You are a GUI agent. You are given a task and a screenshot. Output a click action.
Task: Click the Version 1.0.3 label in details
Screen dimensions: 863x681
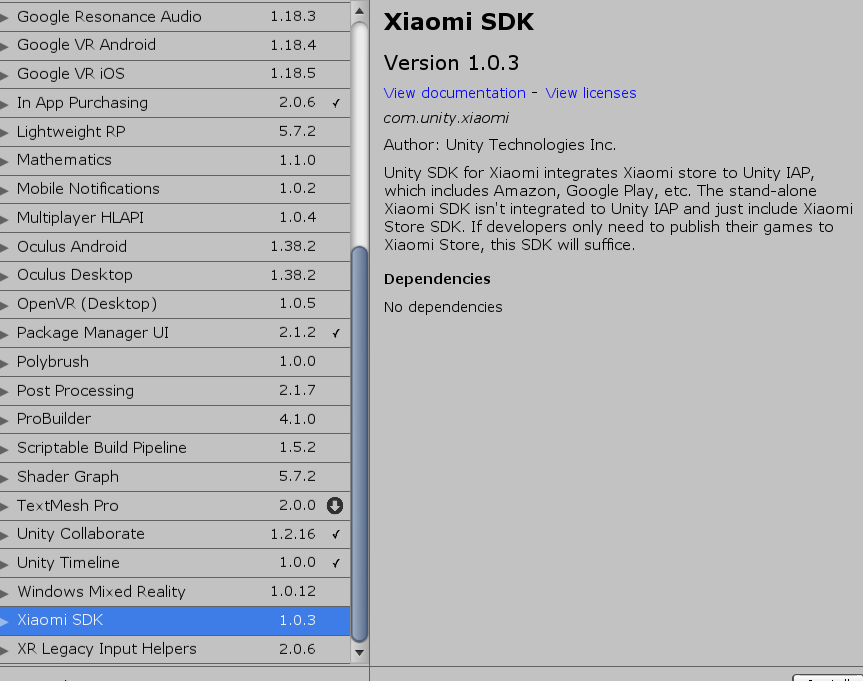tap(451, 63)
